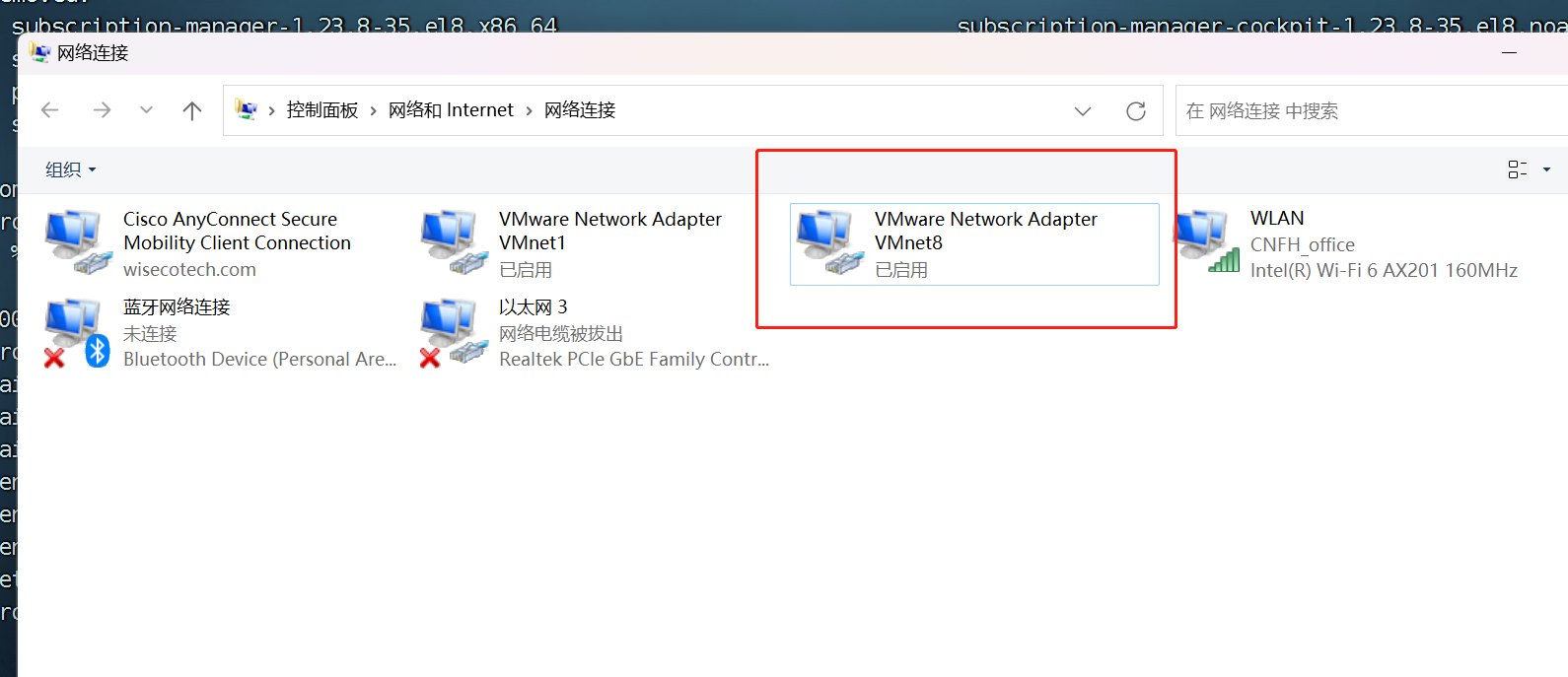
Task: Click the change view layout button
Action: tap(1518, 169)
